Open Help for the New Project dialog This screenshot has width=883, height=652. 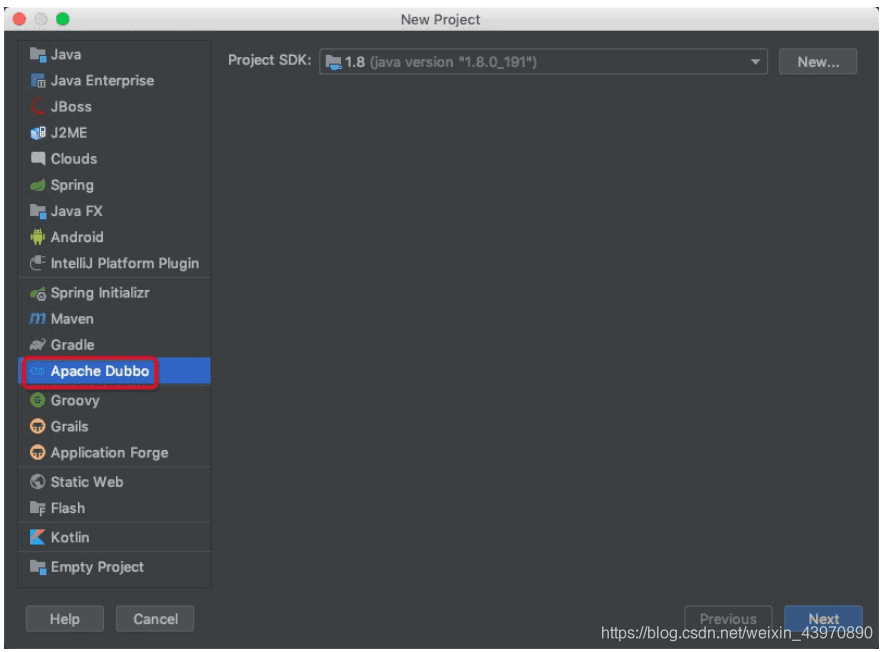pyautogui.click(x=65, y=619)
